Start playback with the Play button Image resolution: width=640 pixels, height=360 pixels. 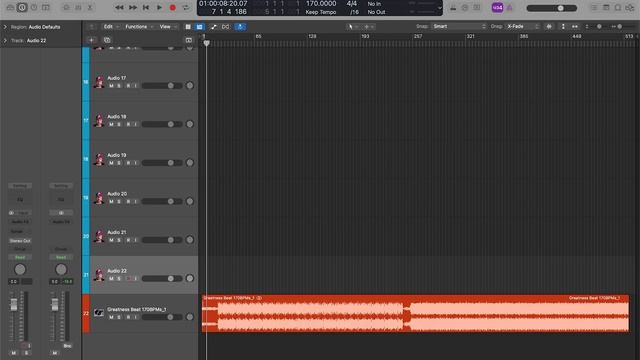159,7
